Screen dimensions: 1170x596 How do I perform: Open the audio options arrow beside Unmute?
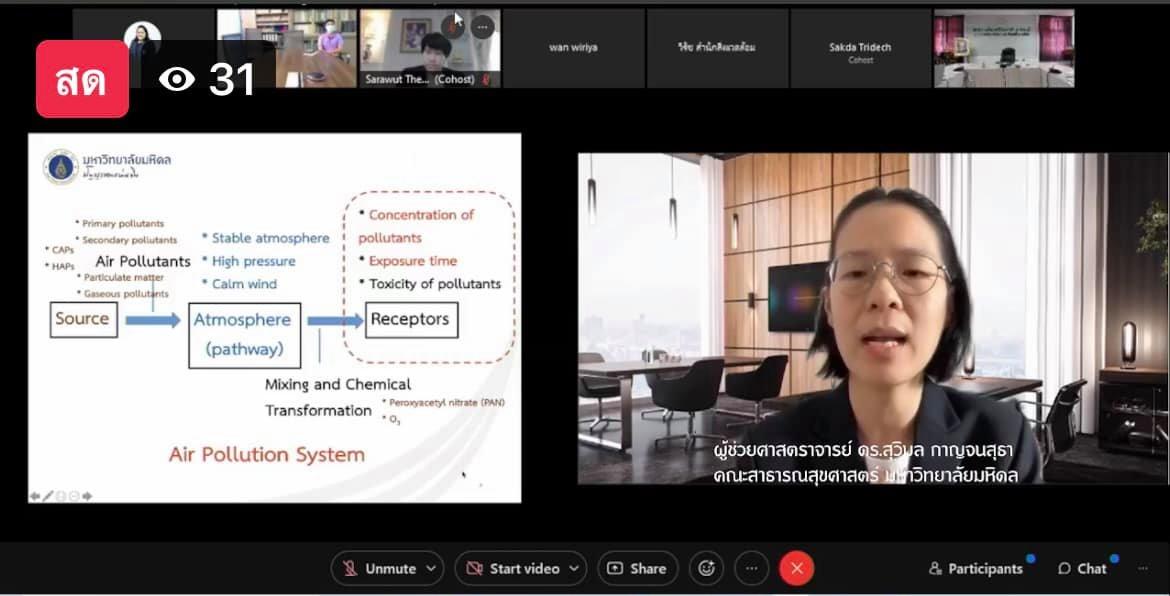point(431,568)
